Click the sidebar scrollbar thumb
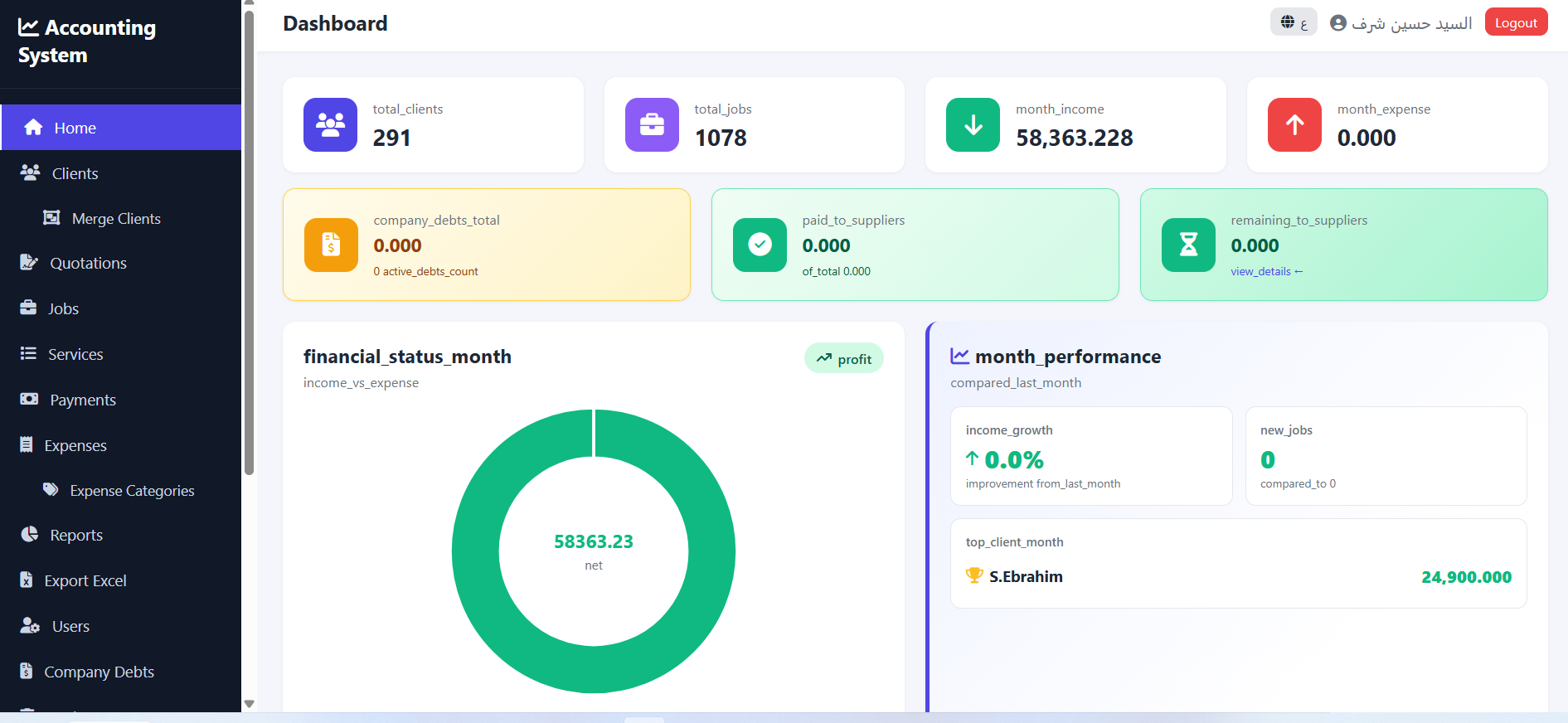Image resolution: width=1568 pixels, height=723 pixels. click(x=249, y=243)
